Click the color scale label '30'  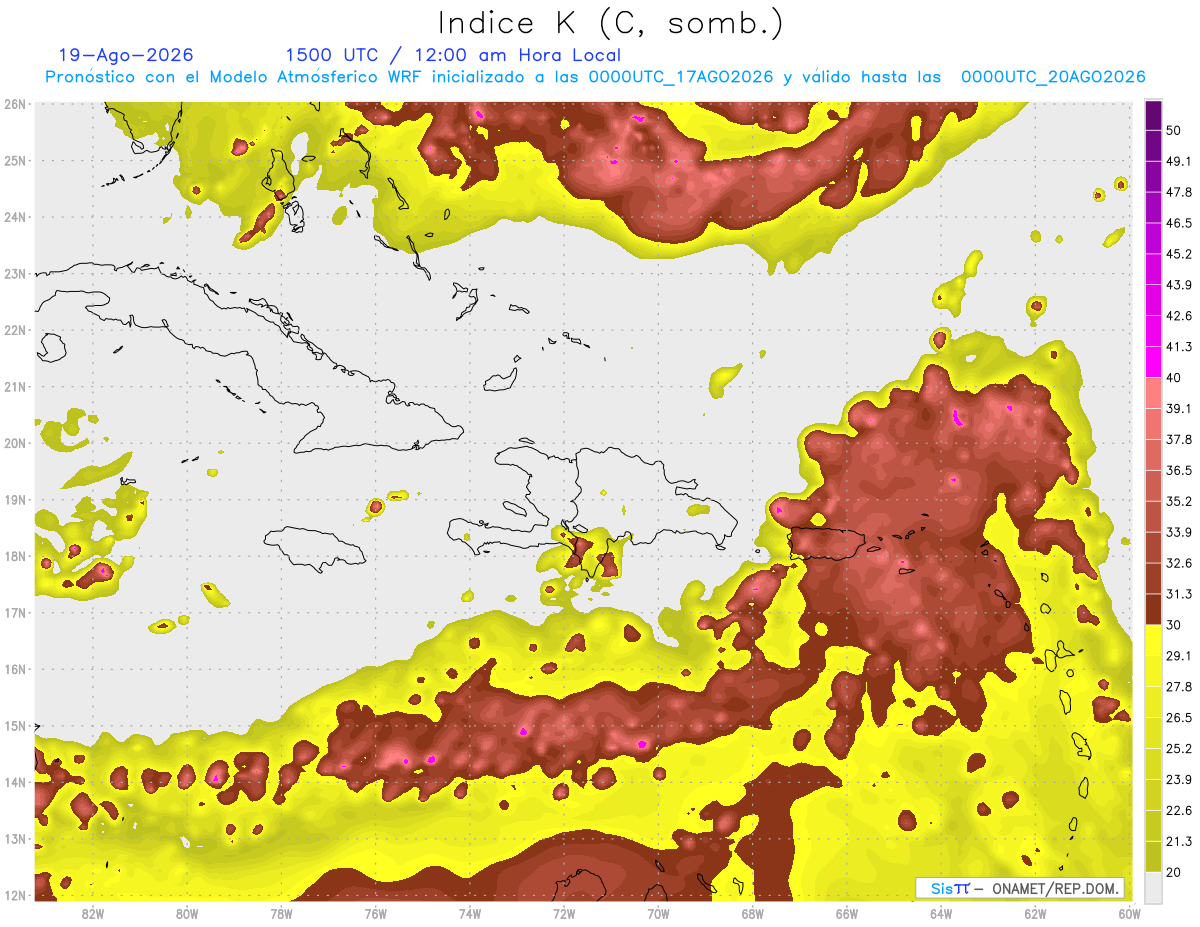point(1174,625)
